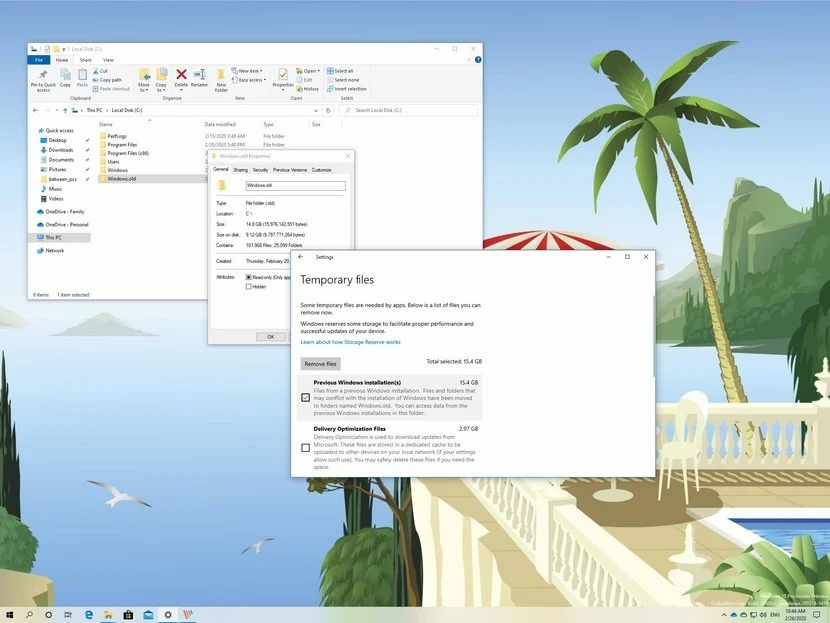Click the Search Local Disk (C:) box
Viewport: 830px width, 623px height.
click(409, 110)
